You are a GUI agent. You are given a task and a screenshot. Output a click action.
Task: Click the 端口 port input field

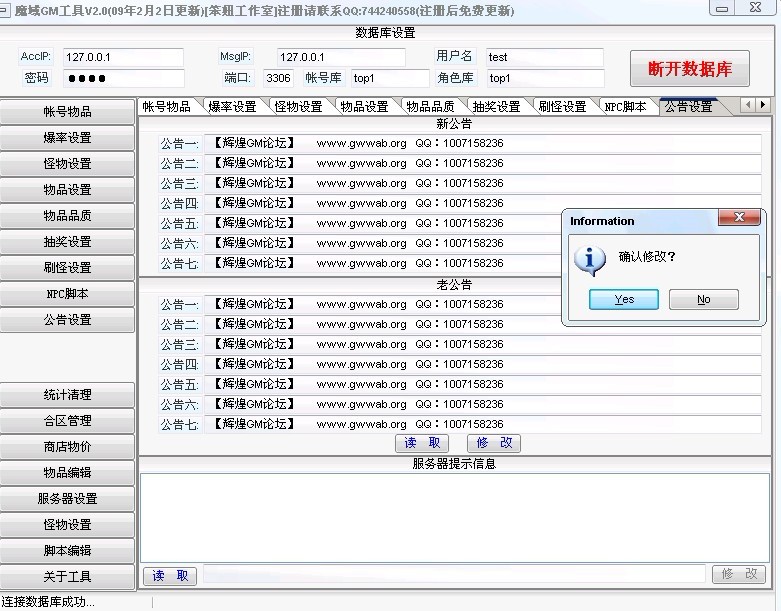point(279,78)
